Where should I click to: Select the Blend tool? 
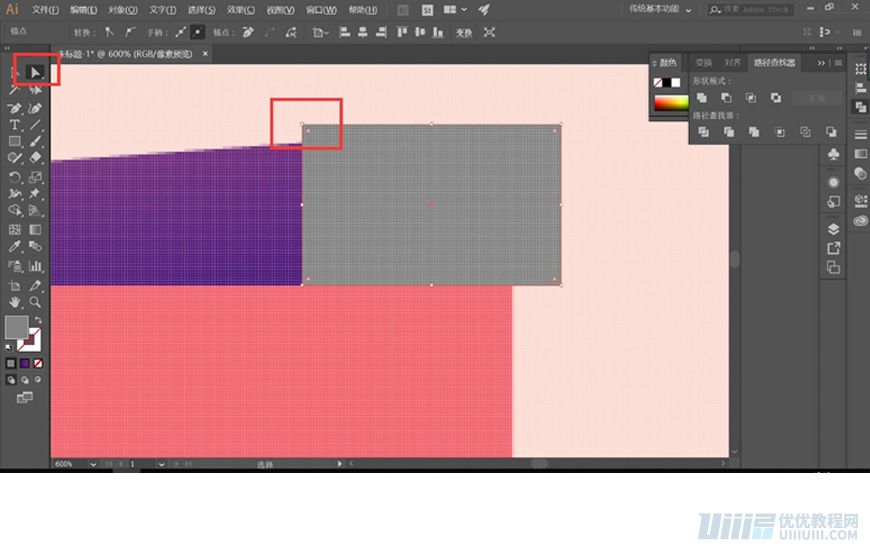coord(35,246)
